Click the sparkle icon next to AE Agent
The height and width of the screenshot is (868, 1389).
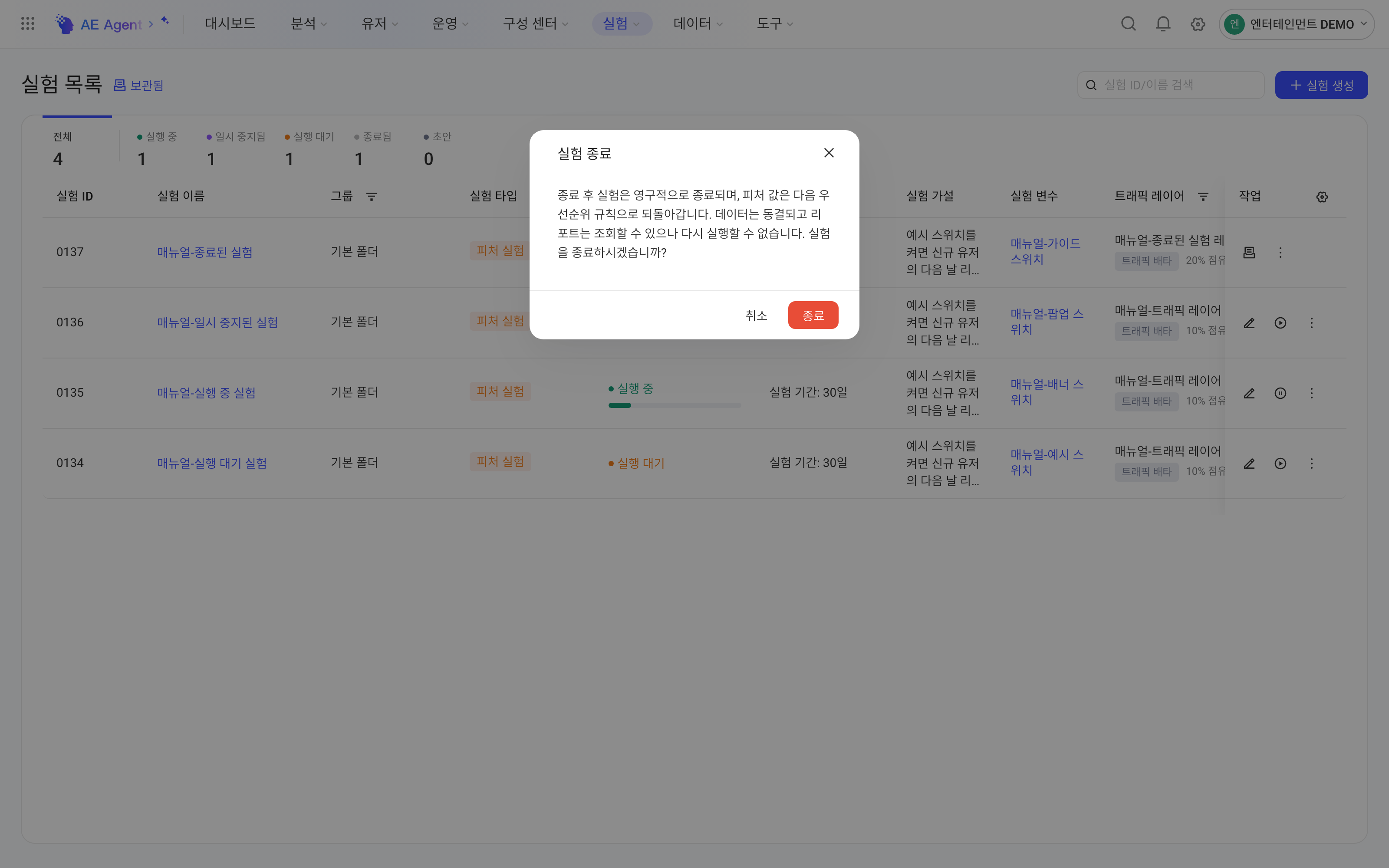[x=165, y=21]
